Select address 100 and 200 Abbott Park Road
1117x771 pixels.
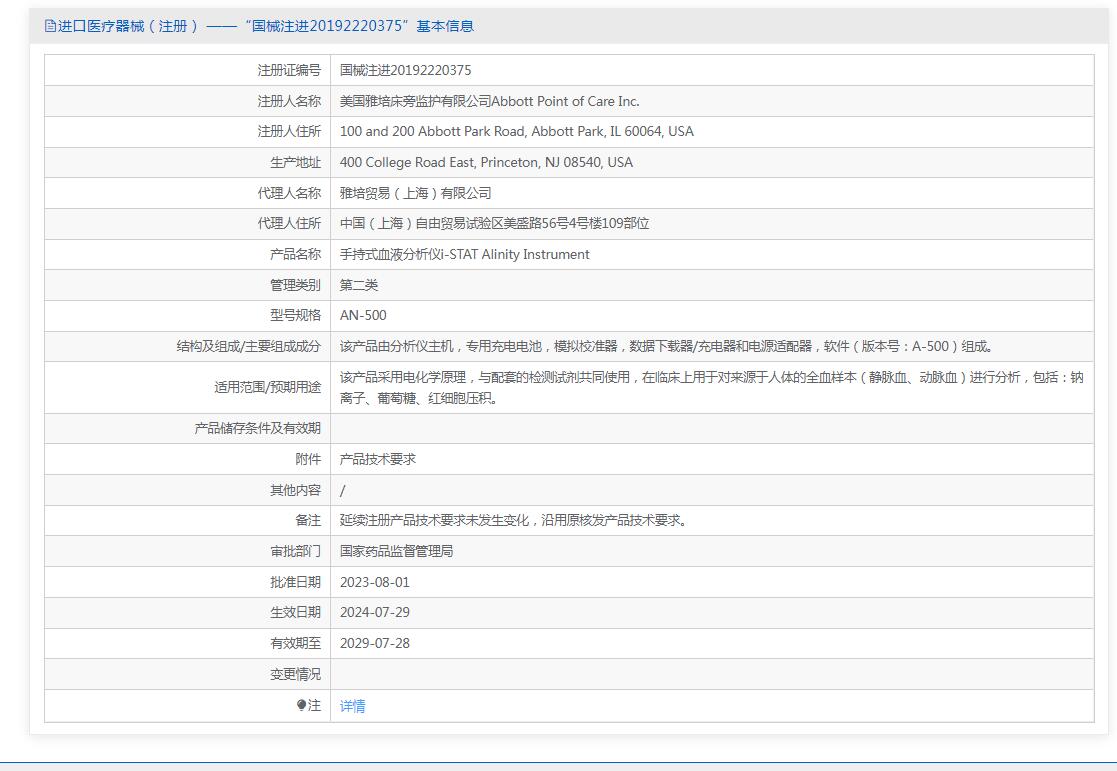coord(432,131)
